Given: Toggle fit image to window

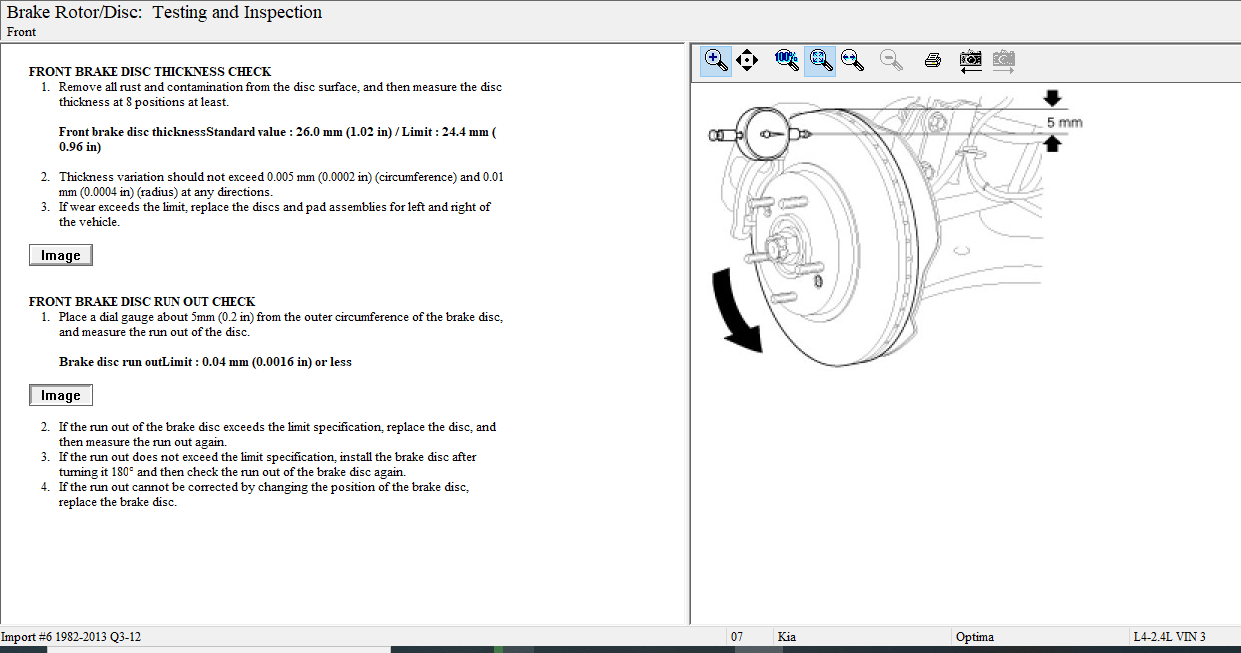Looking at the screenshot, I should [820, 60].
